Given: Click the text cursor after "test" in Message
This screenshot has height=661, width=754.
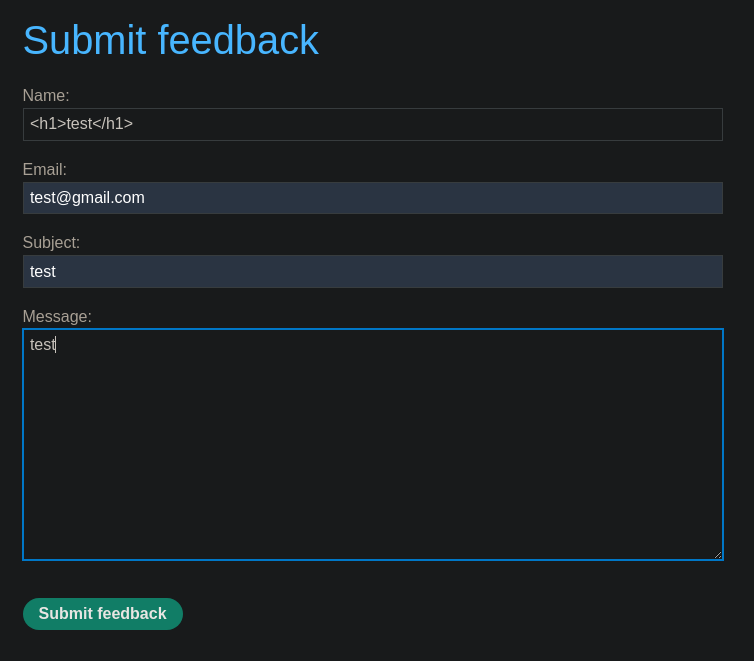Looking at the screenshot, I should [56, 345].
